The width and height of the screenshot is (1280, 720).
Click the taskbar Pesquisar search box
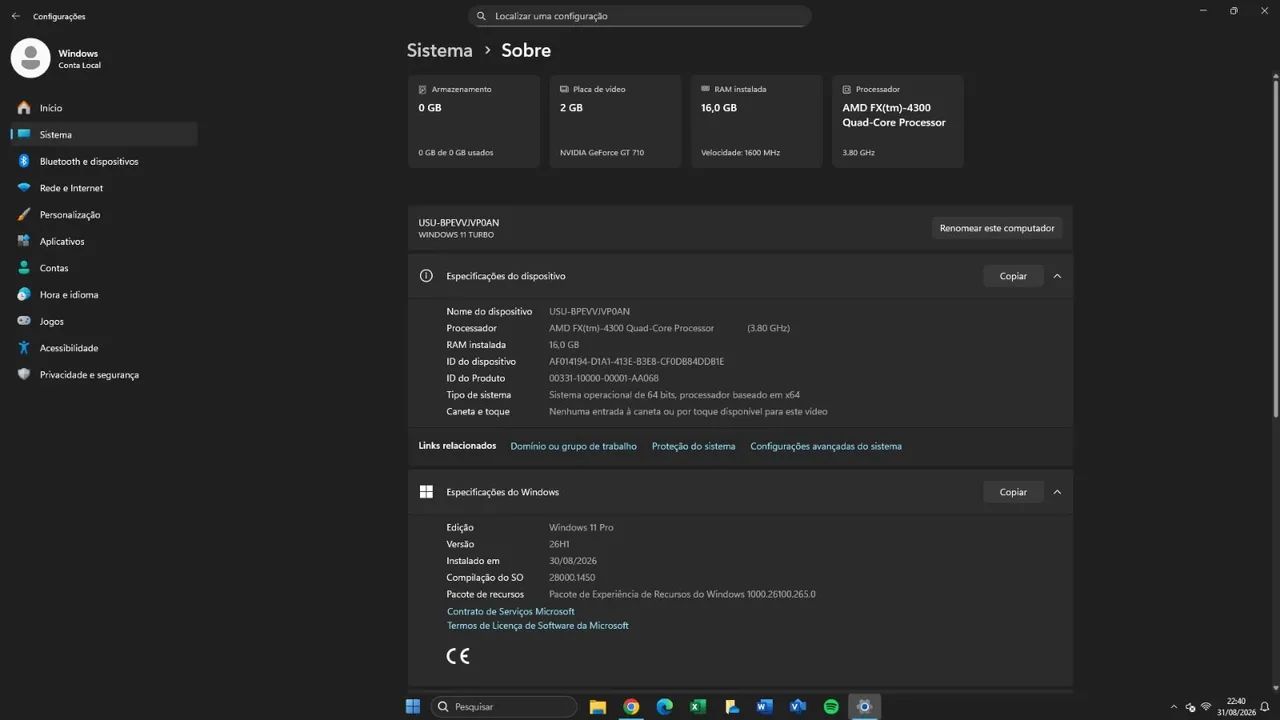[504, 706]
